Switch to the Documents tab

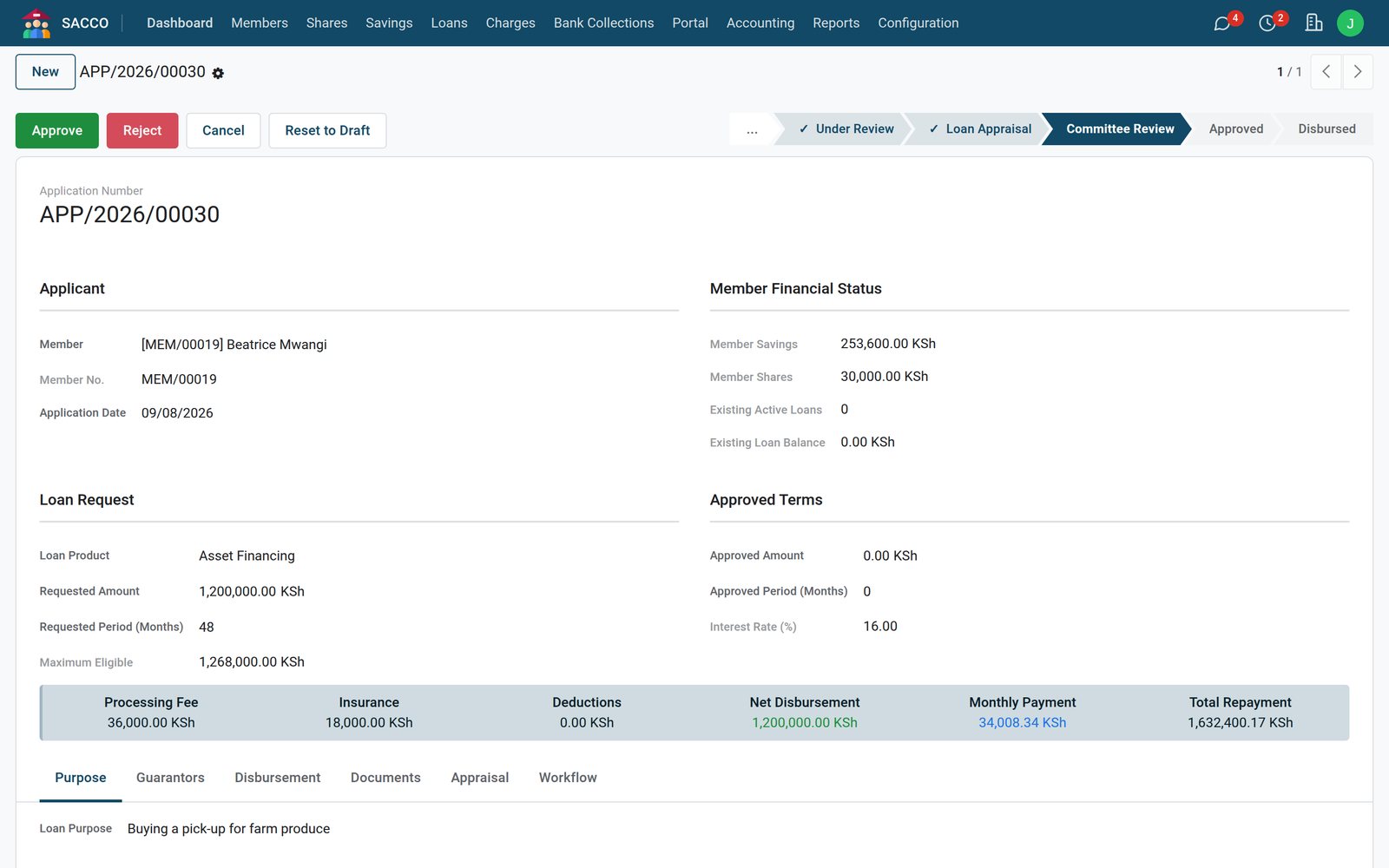[x=385, y=779]
